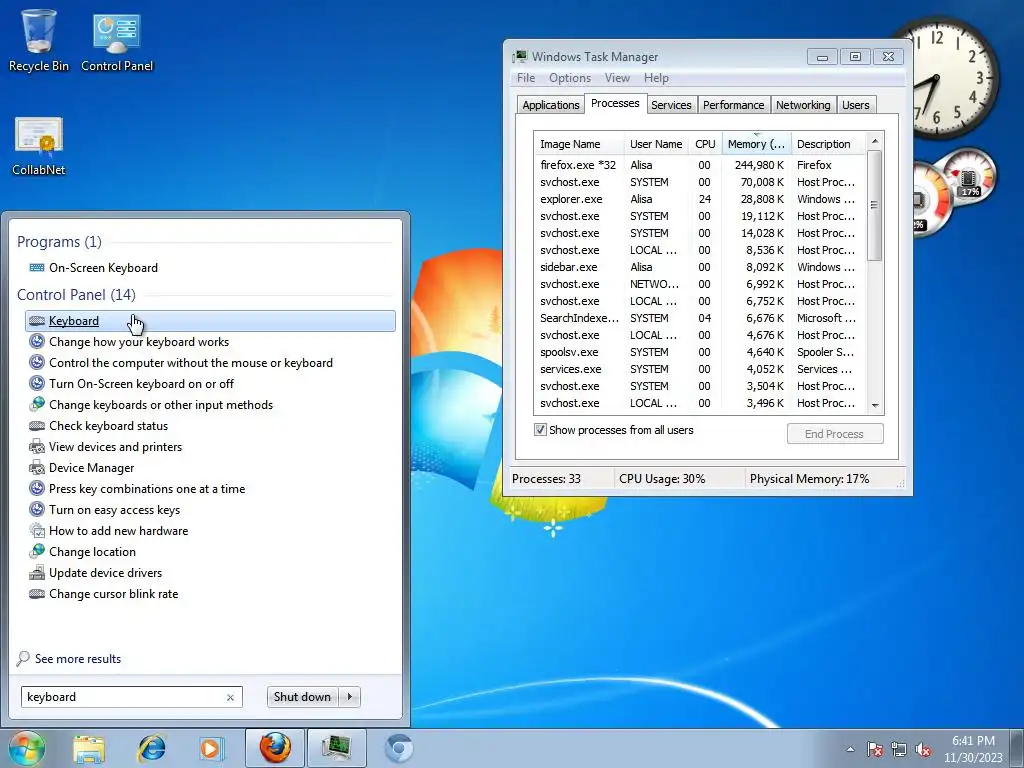Screen dimensions: 1024x768
Task: Open the Task Manager View menu
Action: click(617, 78)
